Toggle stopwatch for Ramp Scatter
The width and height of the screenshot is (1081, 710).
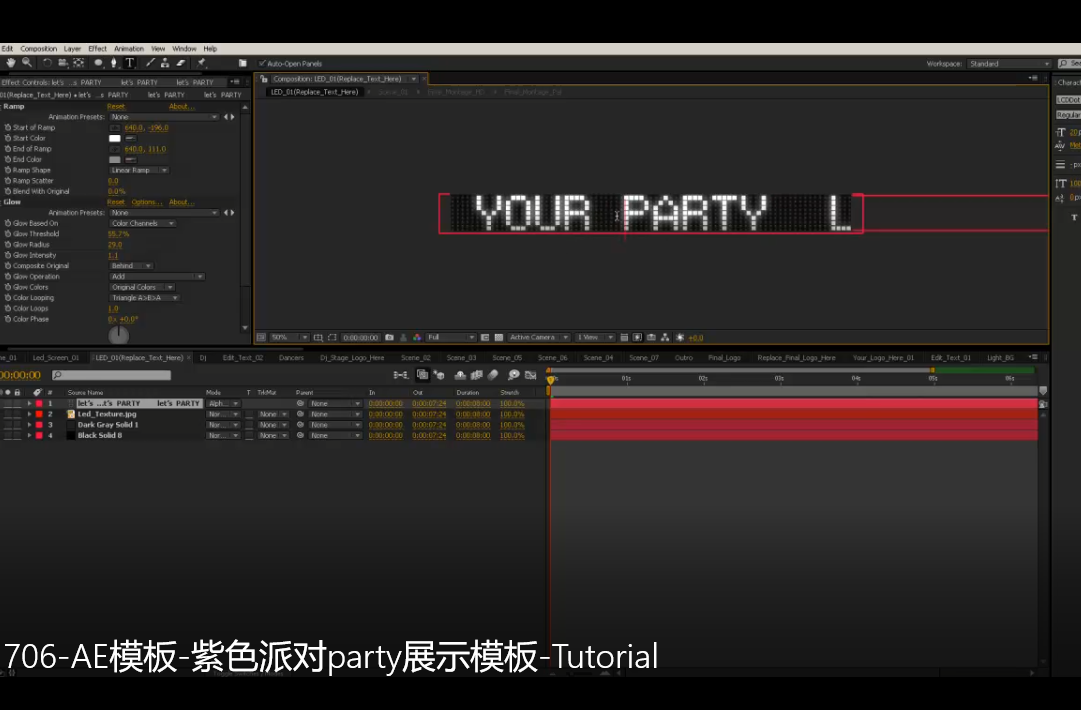(8, 181)
